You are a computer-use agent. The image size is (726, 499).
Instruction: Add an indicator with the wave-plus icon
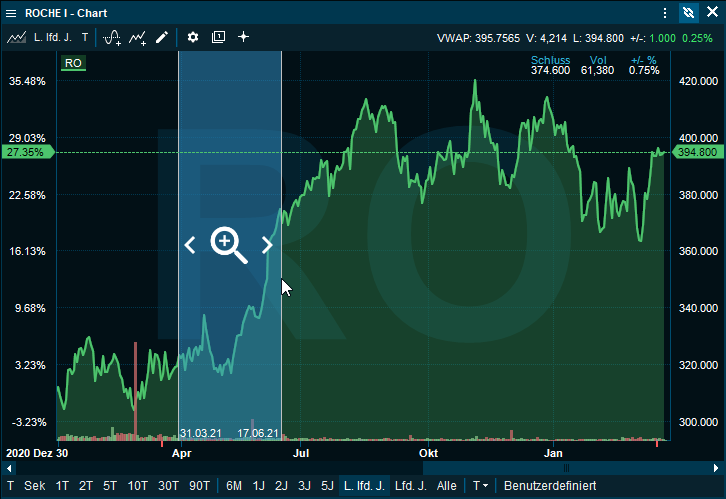coord(112,37)
